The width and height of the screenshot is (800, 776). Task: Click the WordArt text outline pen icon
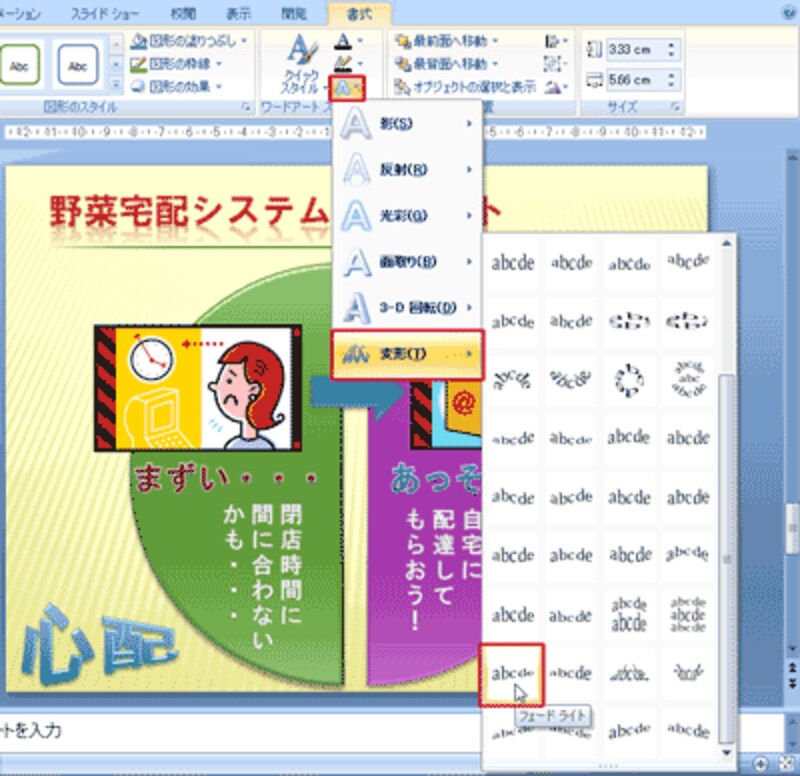pyautogui.click(x=343, y=64)
